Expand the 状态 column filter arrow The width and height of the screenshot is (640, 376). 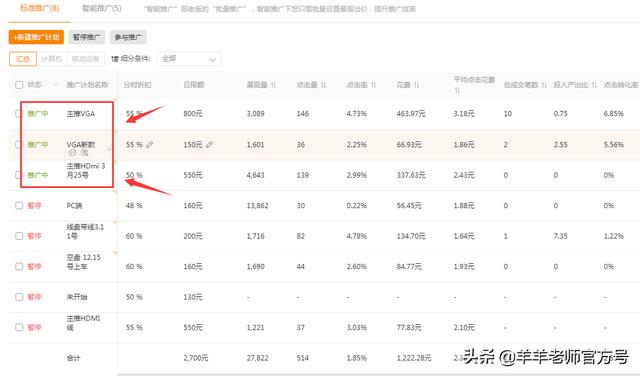[x=55, y=85]
